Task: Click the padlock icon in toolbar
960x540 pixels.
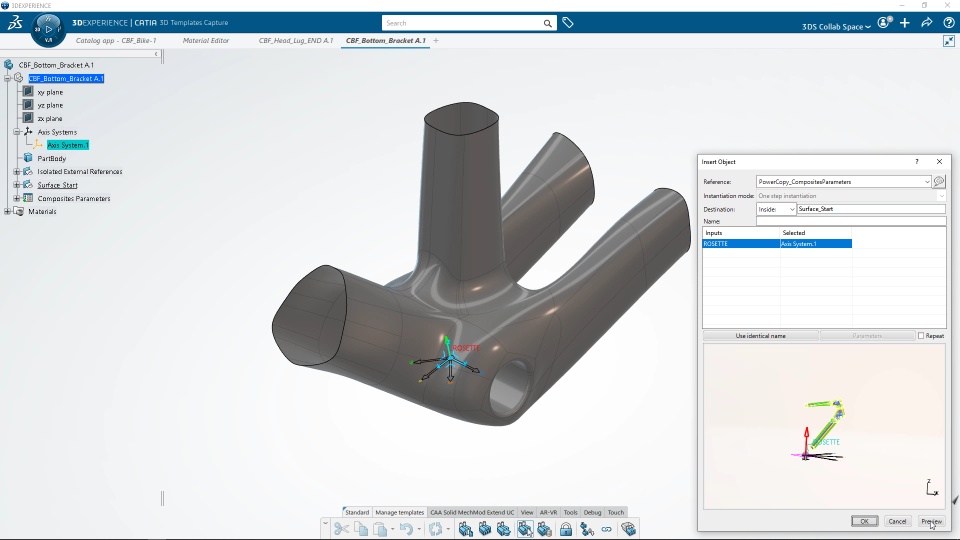Action: pyautogui.click(x=566, y=529)
